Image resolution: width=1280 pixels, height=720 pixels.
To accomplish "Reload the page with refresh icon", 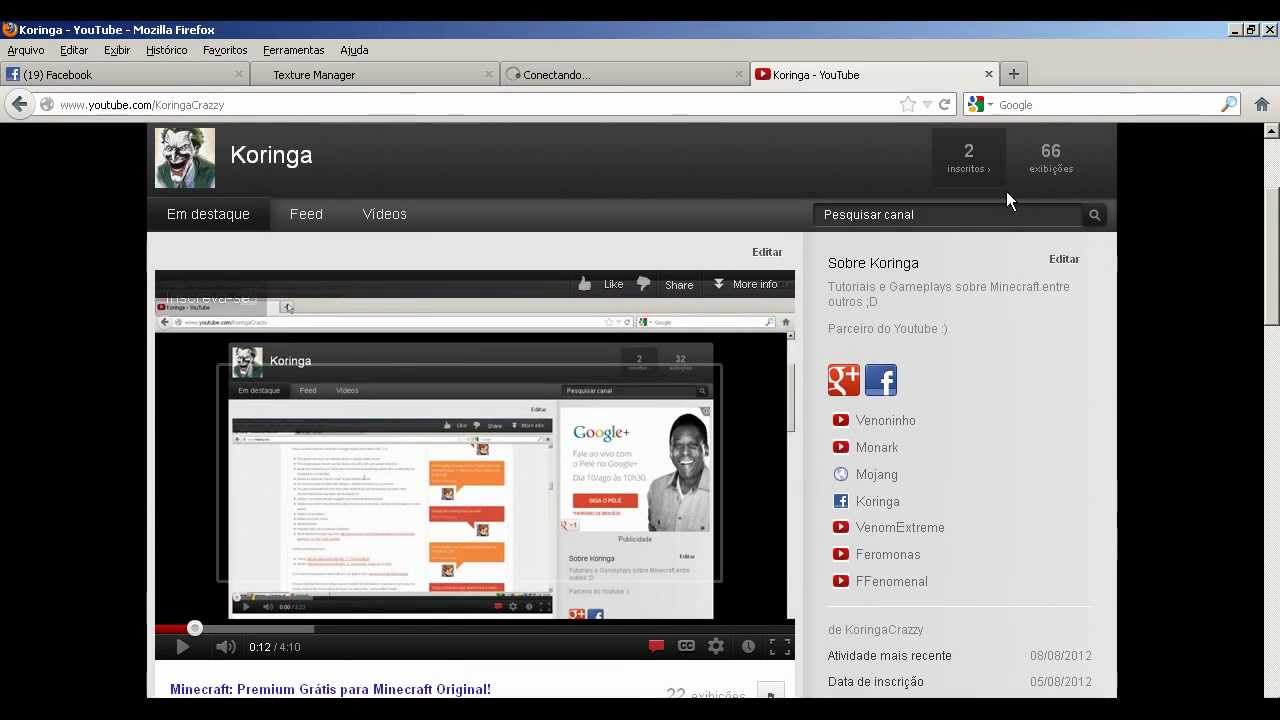I will click(944, 104).
